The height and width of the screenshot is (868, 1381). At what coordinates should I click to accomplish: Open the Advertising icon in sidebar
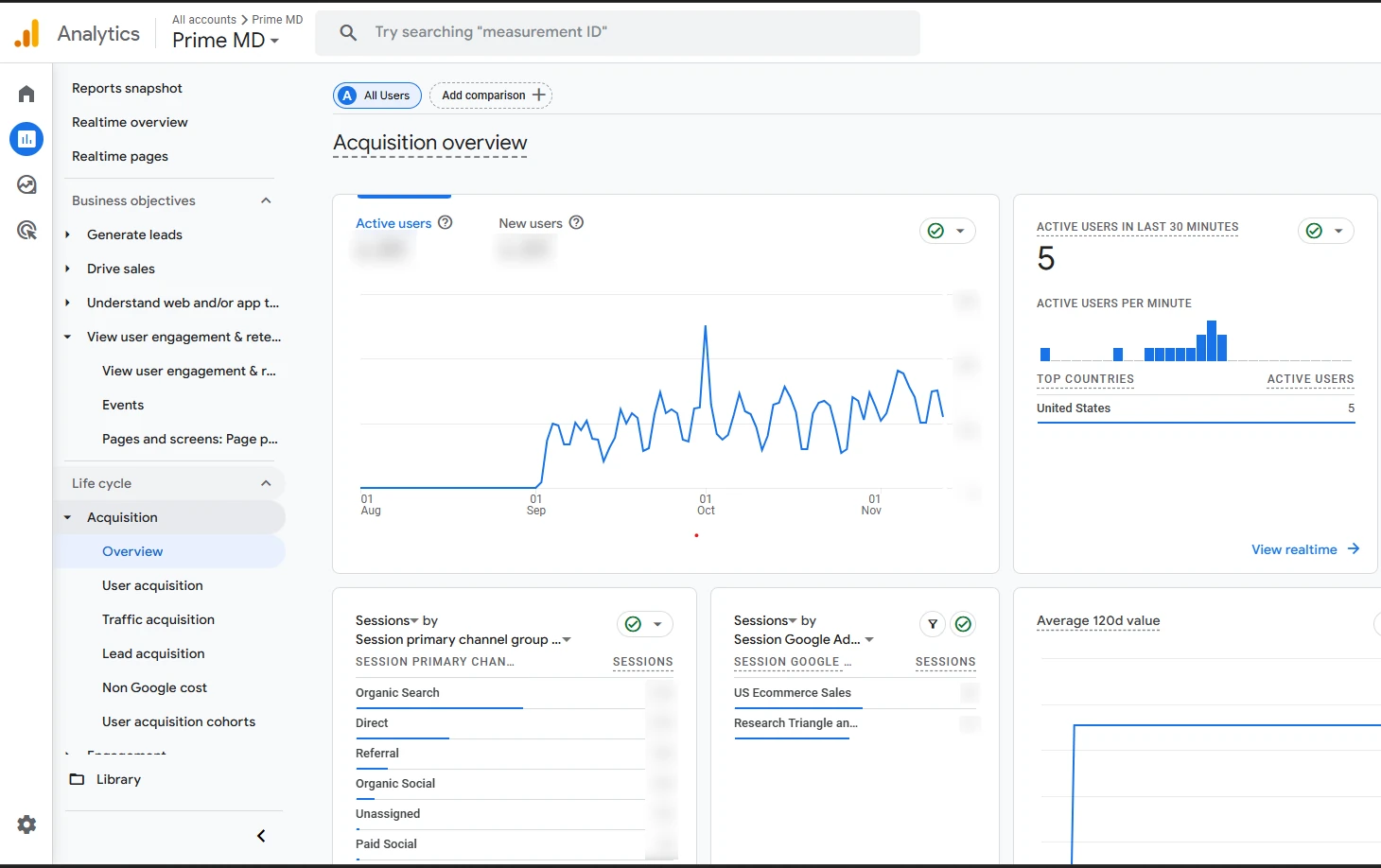26,230
